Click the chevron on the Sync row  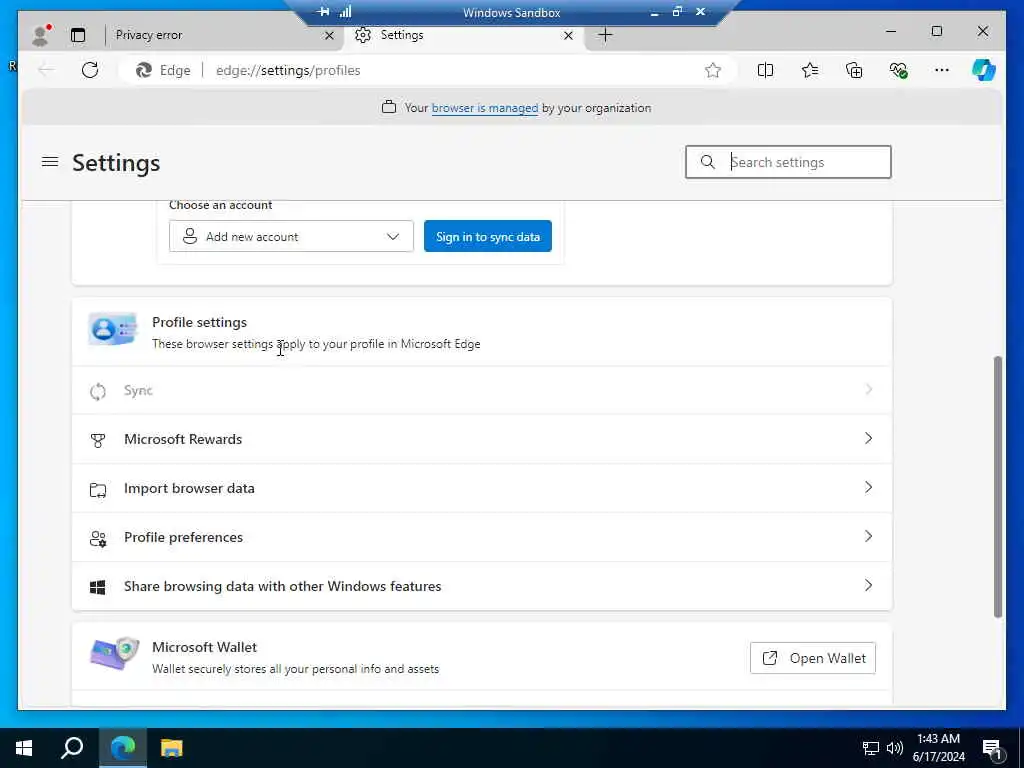coord(868,390)
